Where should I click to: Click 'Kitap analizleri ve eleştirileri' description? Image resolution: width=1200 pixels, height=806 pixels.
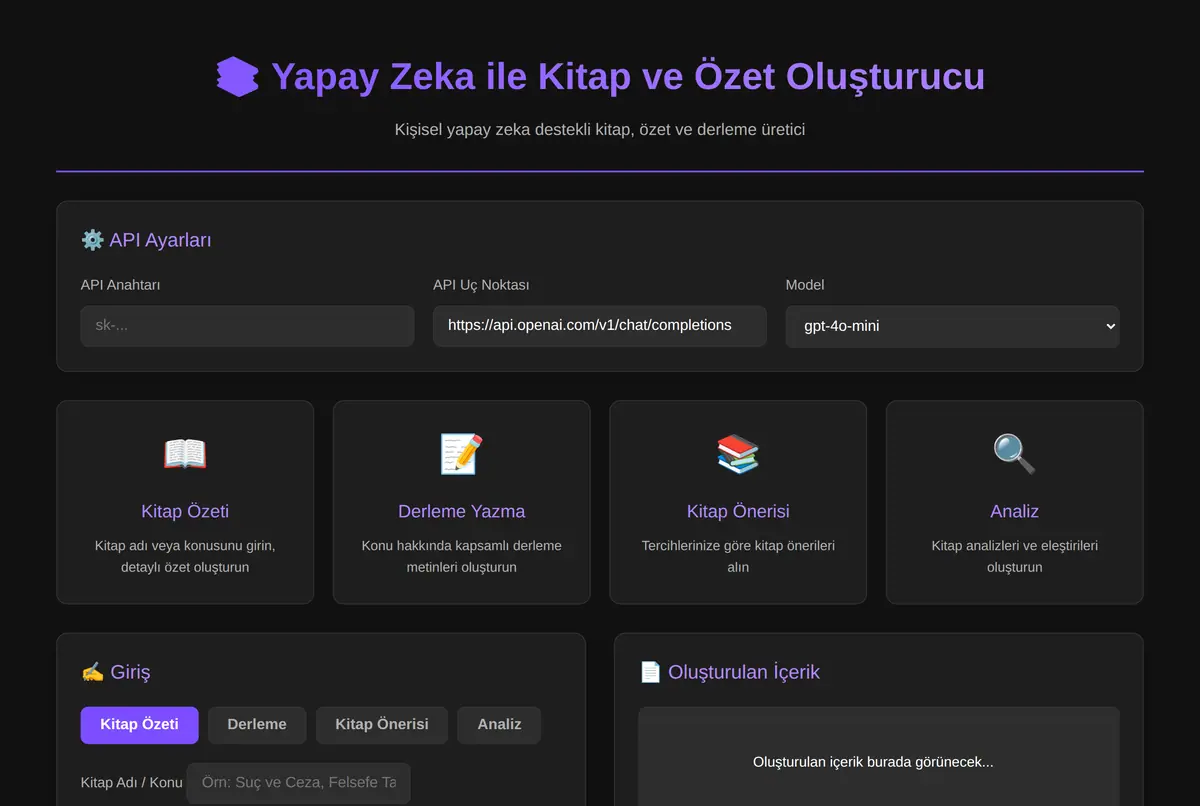[1014, 557]
